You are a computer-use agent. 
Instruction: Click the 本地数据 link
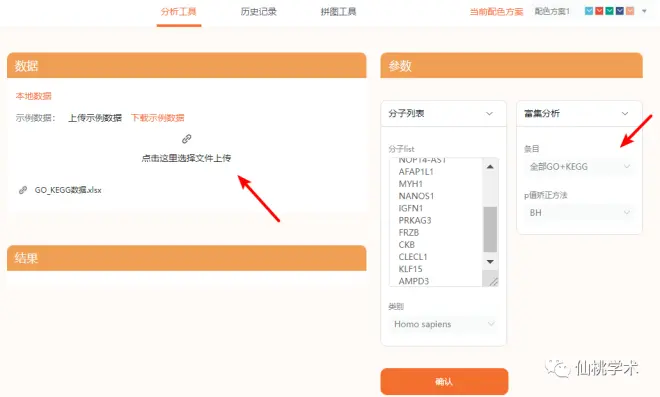coord(34,96)
